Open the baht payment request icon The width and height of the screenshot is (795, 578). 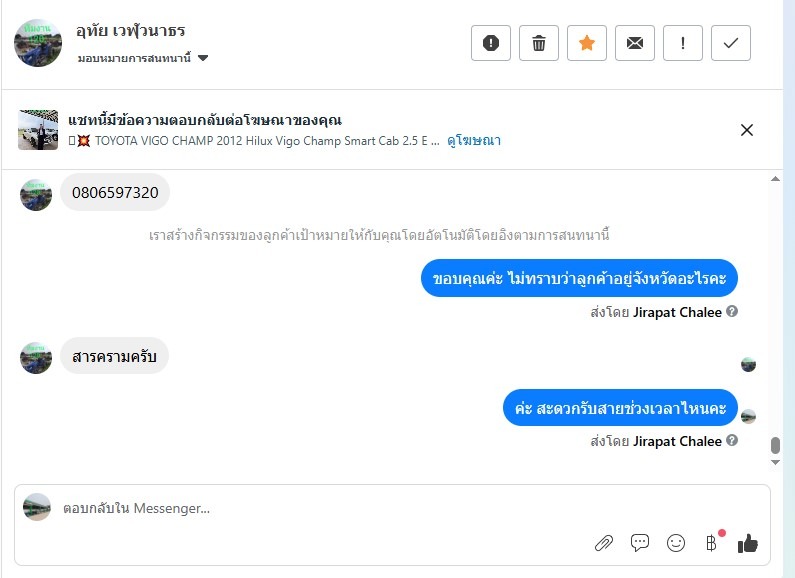coord(712,543)
